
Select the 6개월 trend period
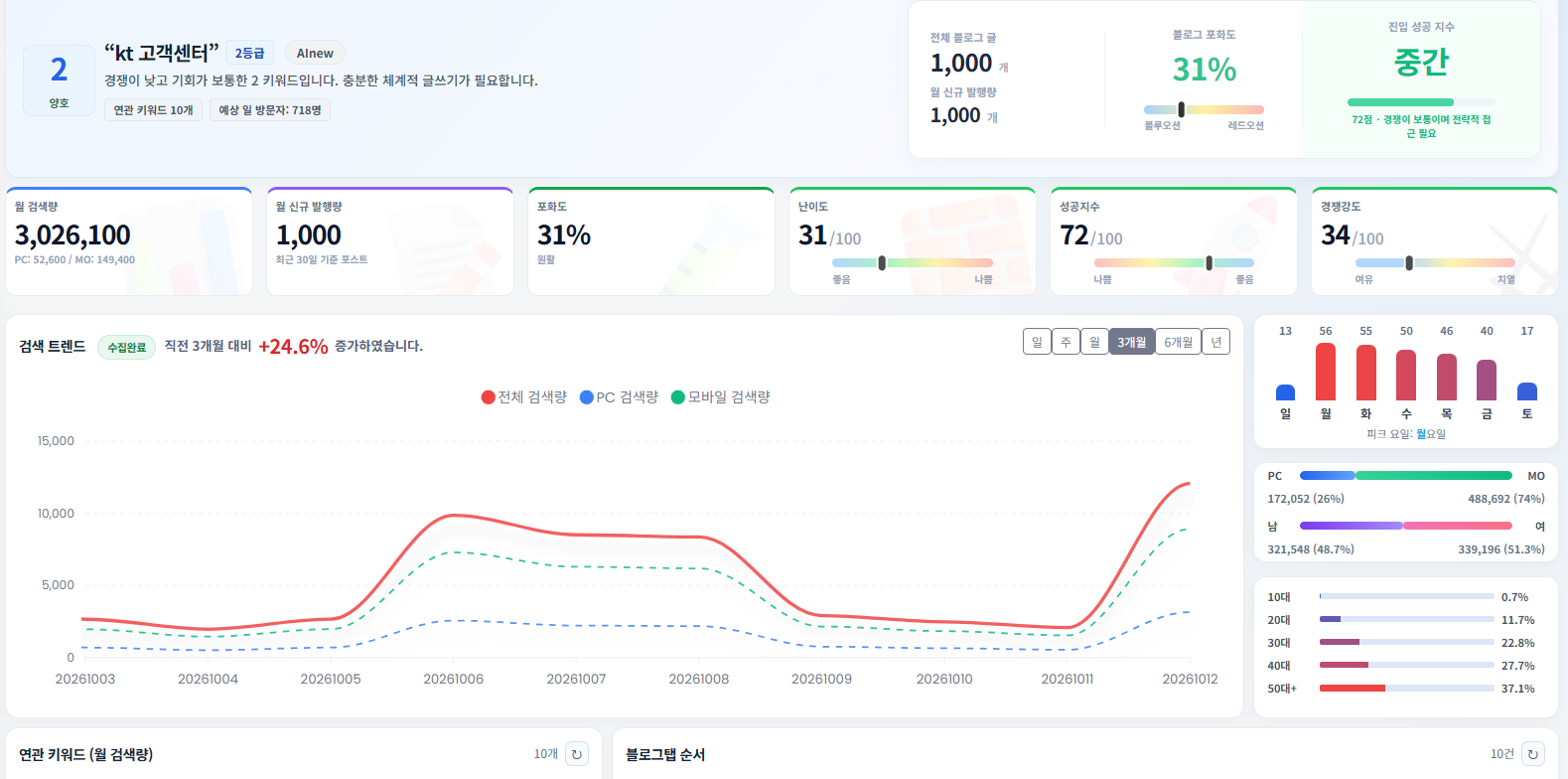point(1179,342)
